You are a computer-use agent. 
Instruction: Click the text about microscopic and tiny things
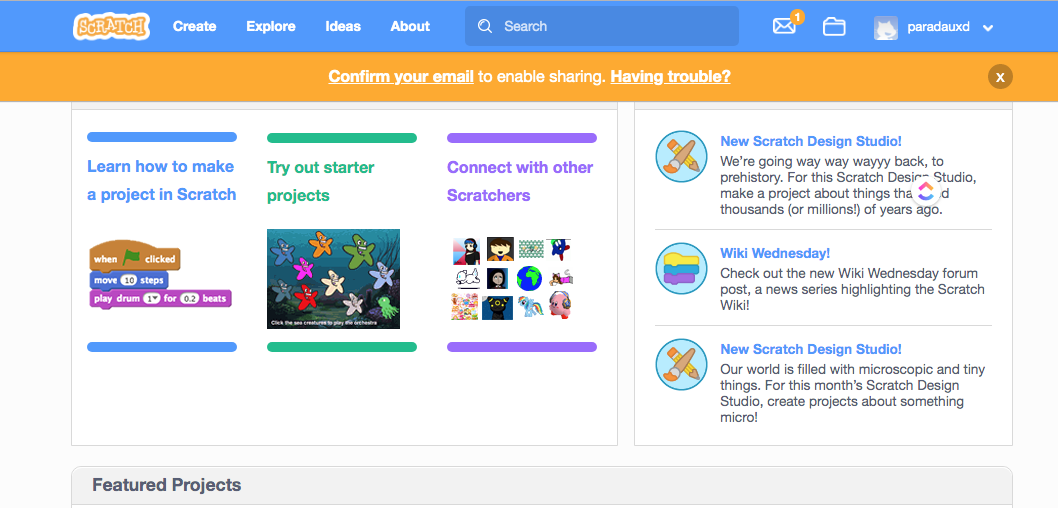852,393
